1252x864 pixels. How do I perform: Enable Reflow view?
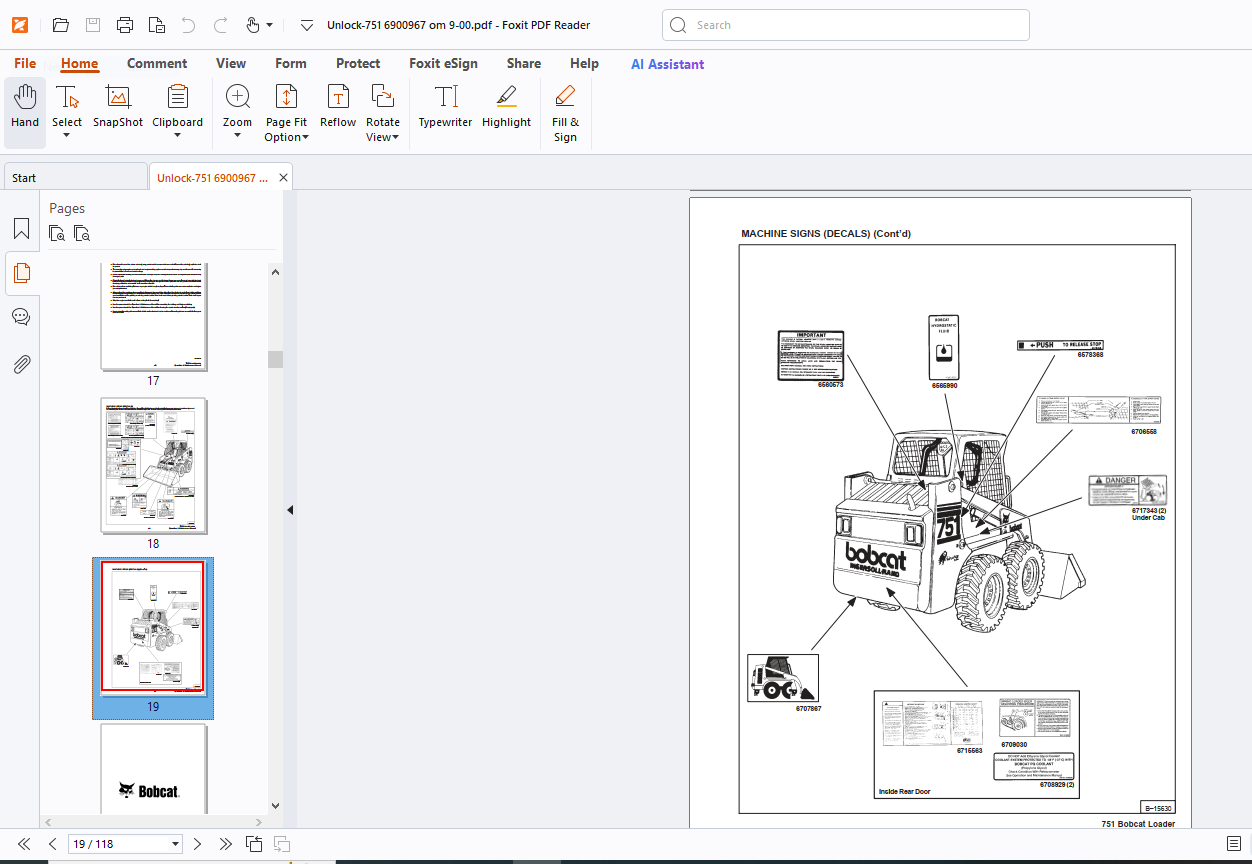tap(338, 106)
